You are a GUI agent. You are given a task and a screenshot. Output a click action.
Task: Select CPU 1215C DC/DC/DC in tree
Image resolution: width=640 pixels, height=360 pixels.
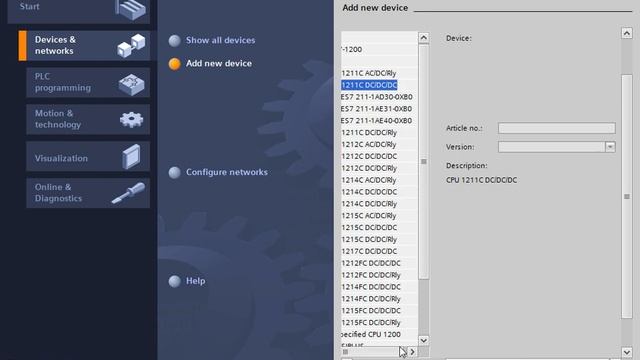click(369, 227)
